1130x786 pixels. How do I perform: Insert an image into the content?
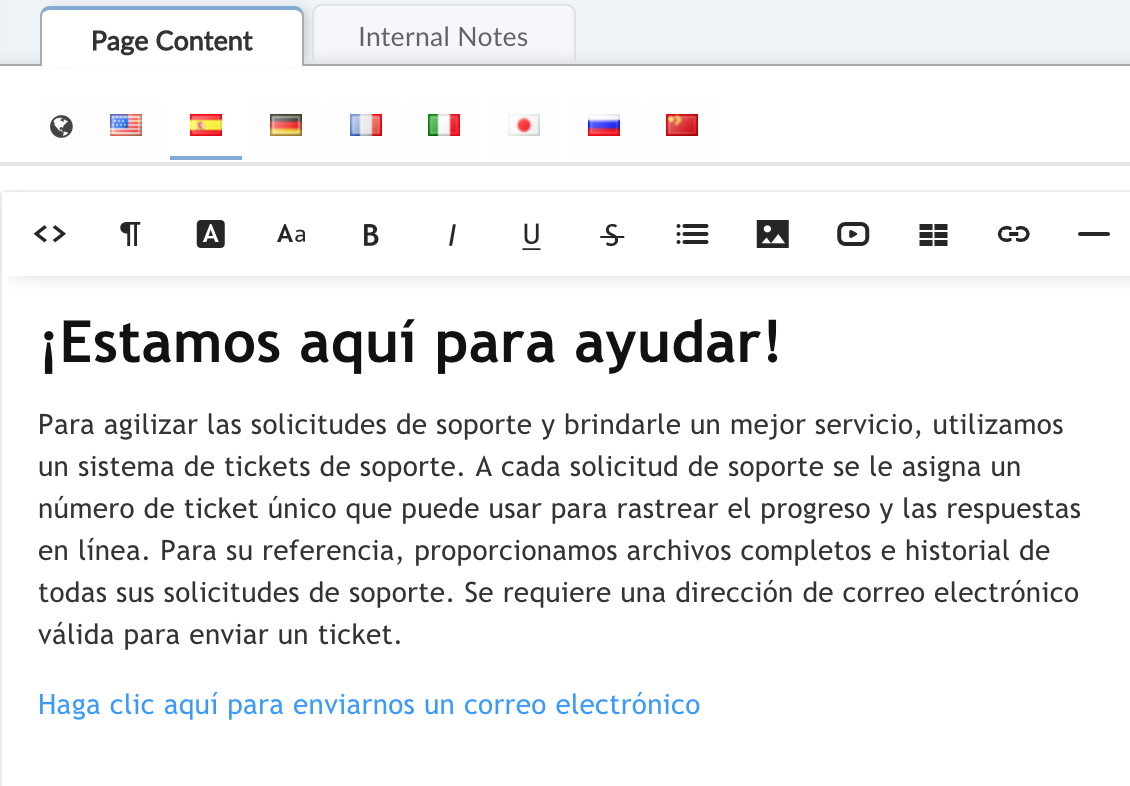(x=772, y=234)
